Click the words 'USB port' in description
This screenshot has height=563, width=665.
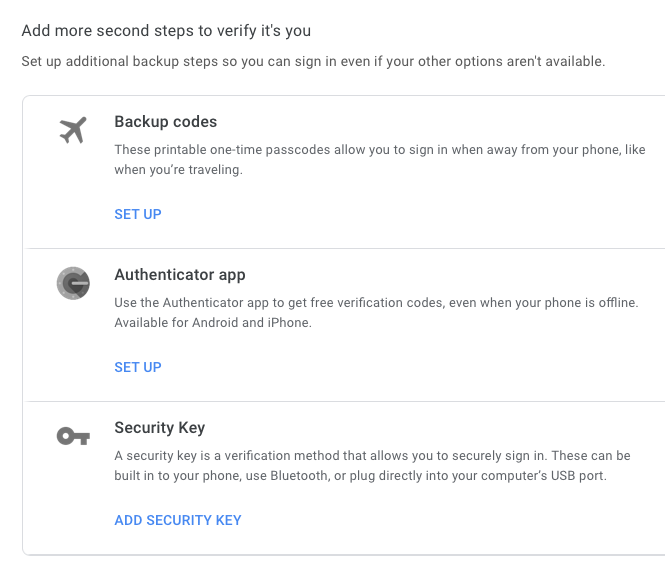577,476
